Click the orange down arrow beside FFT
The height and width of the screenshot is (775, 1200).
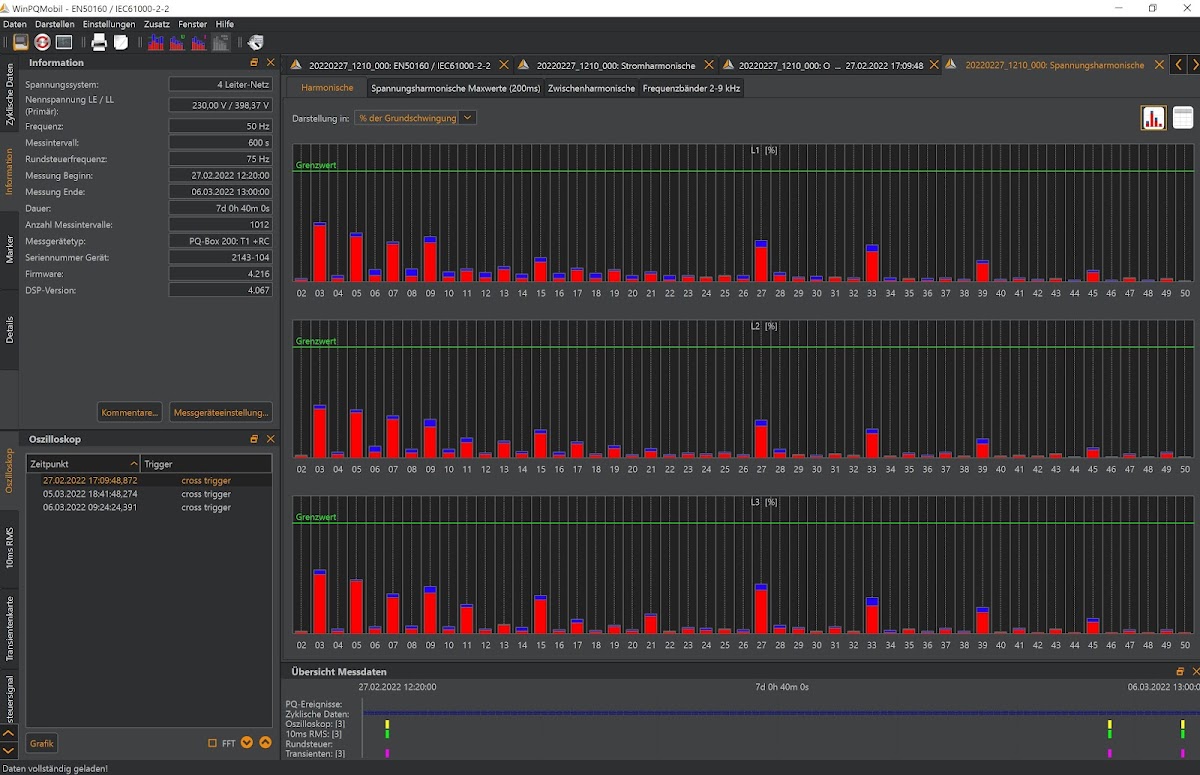[247, 743]
